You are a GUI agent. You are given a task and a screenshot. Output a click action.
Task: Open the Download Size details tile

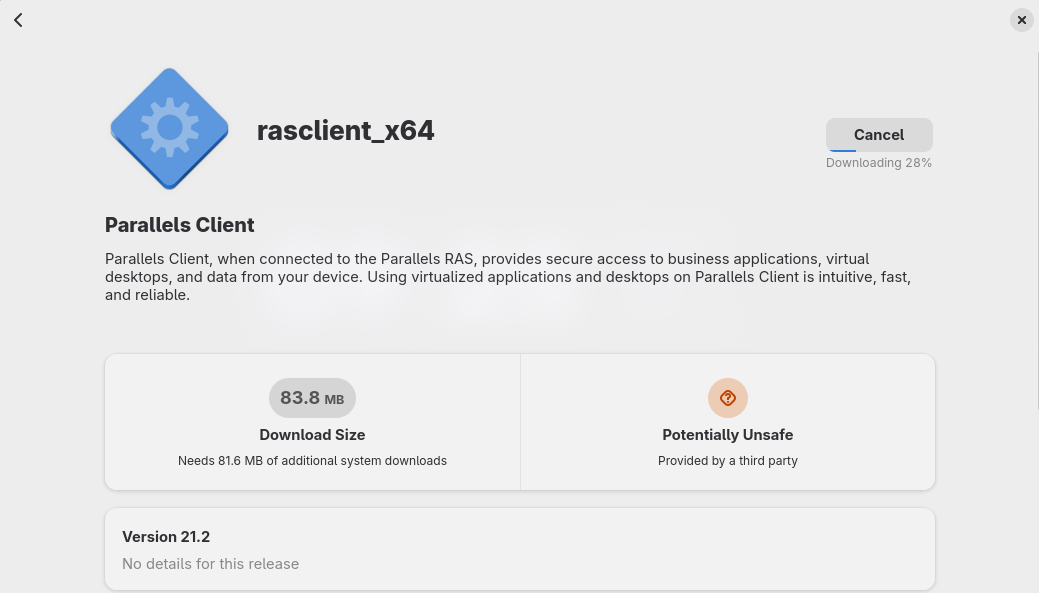point(313,422)
